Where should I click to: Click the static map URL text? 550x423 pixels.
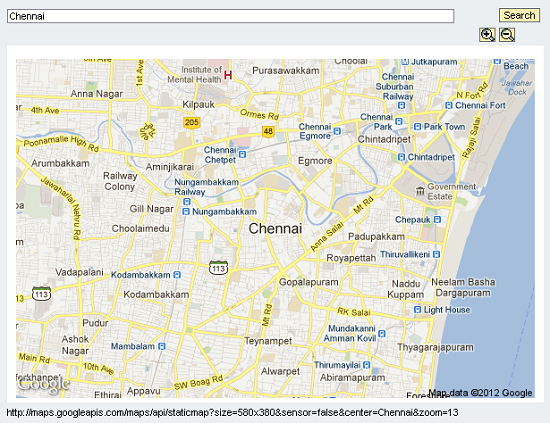[x=233, y=412]
